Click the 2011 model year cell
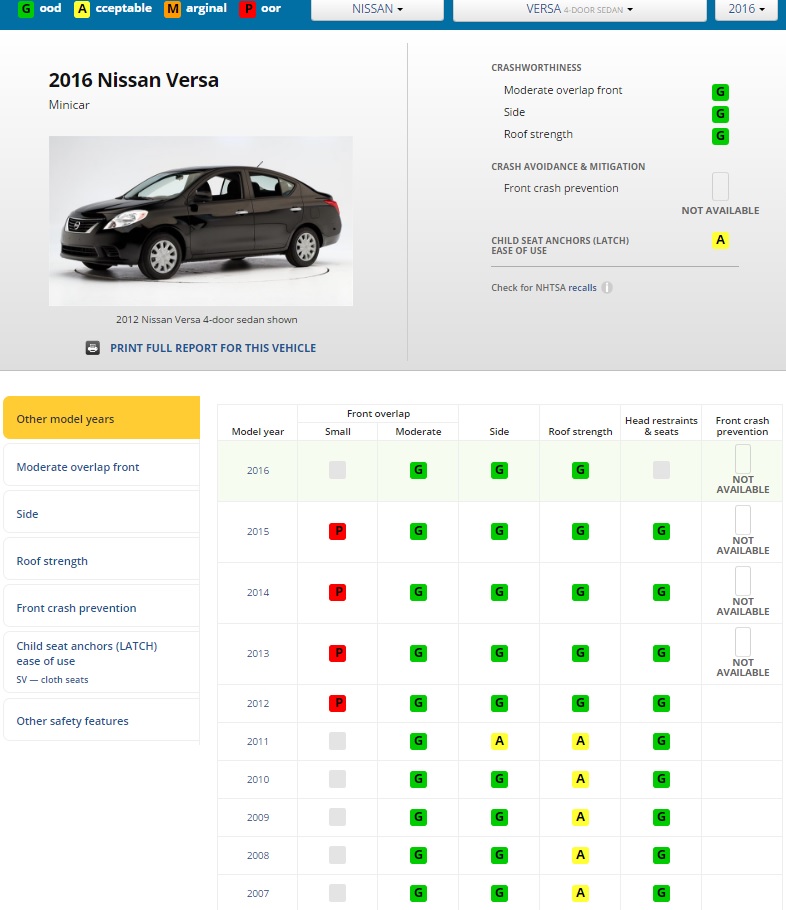 pyautogui.click(x=258, y=742)
